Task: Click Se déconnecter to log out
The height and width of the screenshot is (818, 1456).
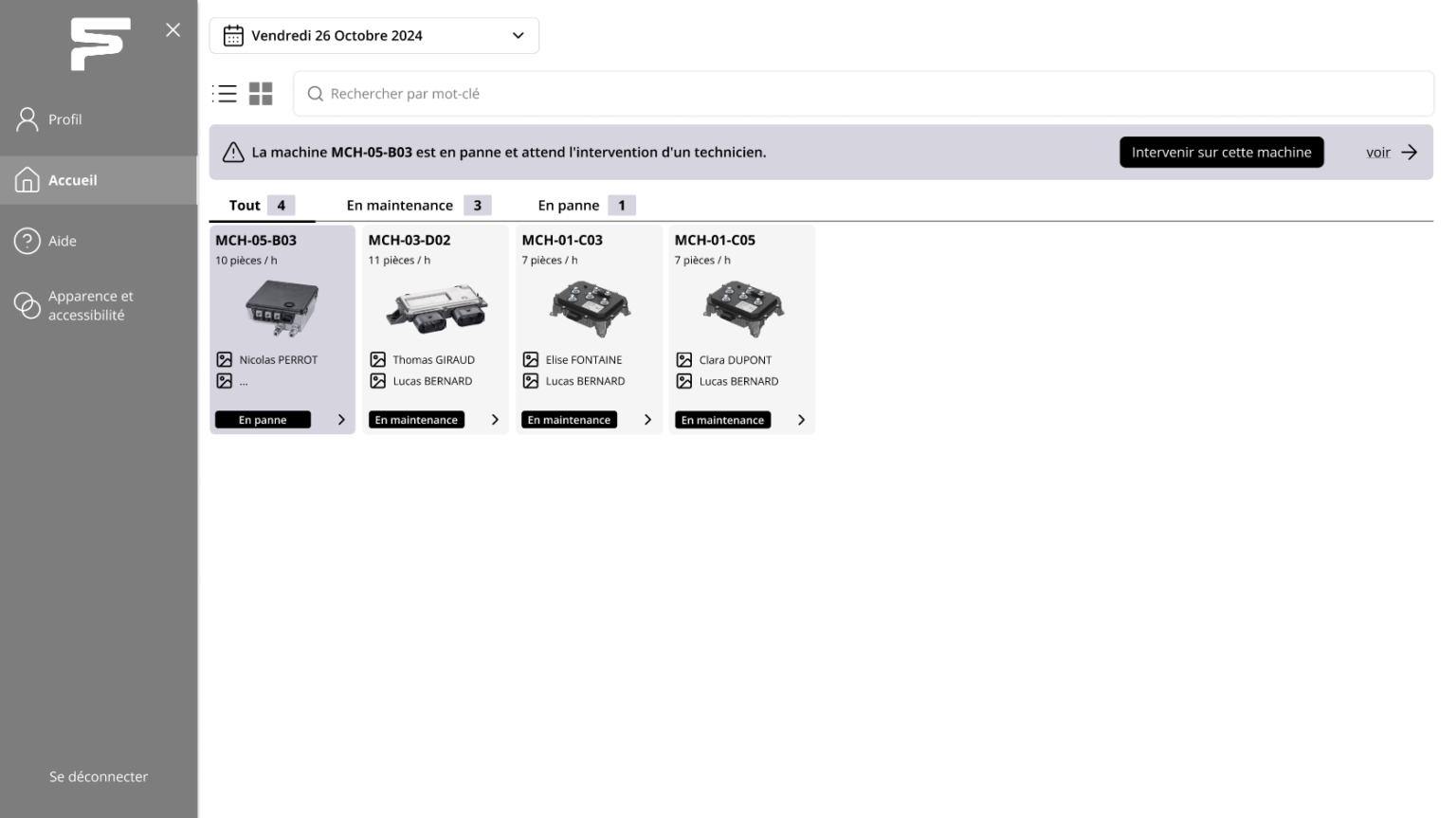Action: click(x=99, y=776)
